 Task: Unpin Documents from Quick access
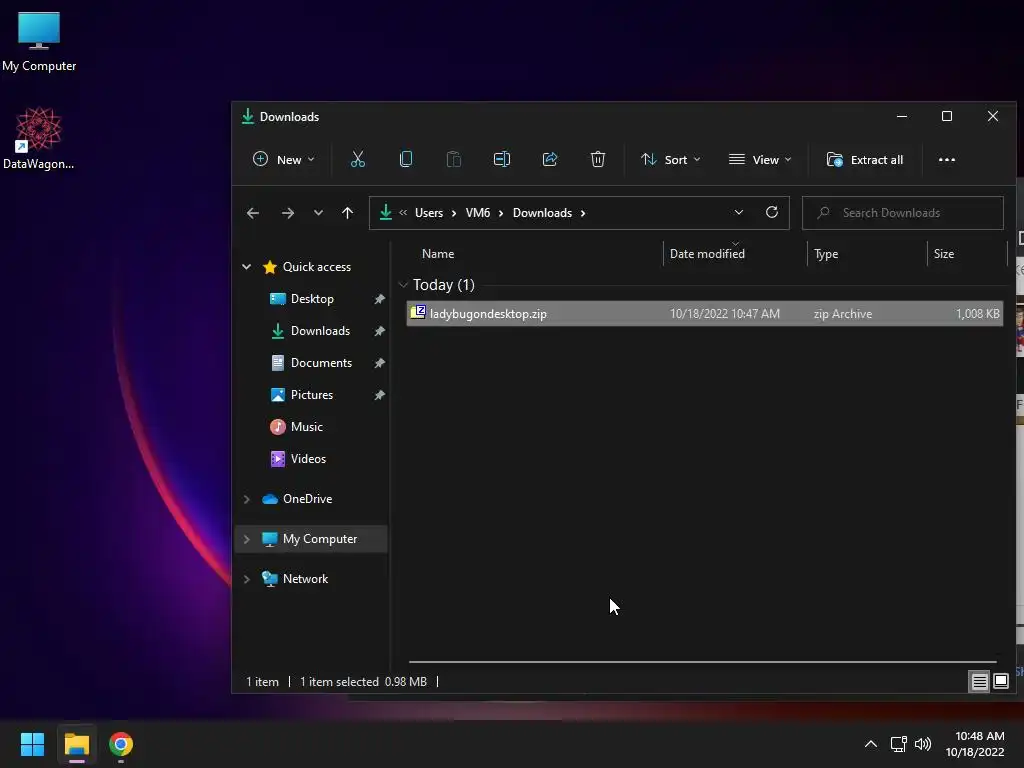coord(379,363)
